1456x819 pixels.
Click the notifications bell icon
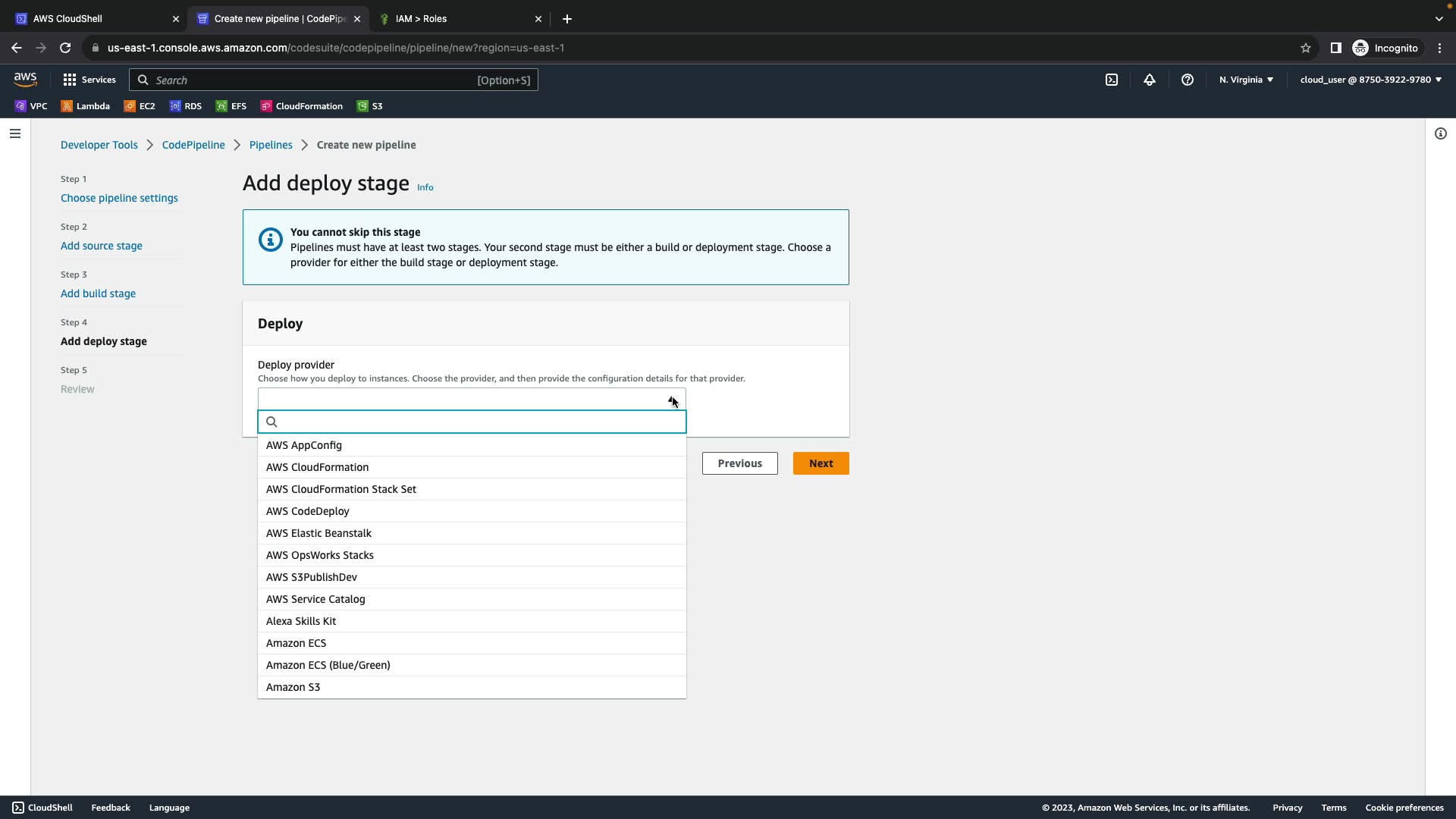pos(1150,80)
